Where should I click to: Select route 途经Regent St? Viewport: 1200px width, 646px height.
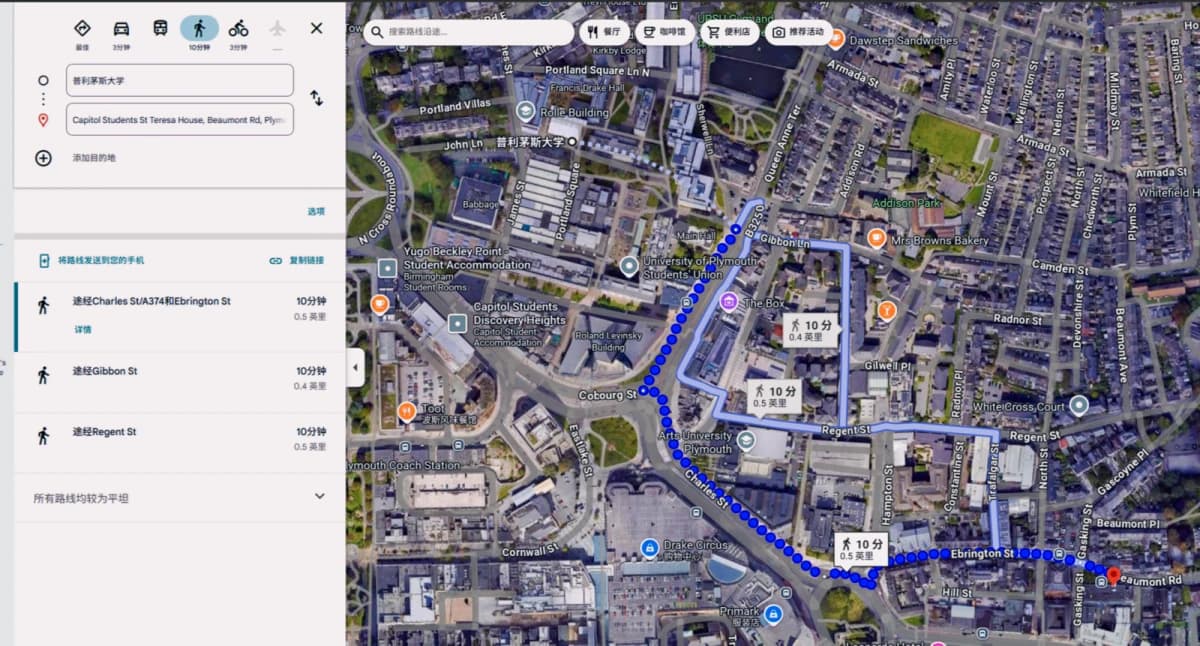click(x=180, y=442)
